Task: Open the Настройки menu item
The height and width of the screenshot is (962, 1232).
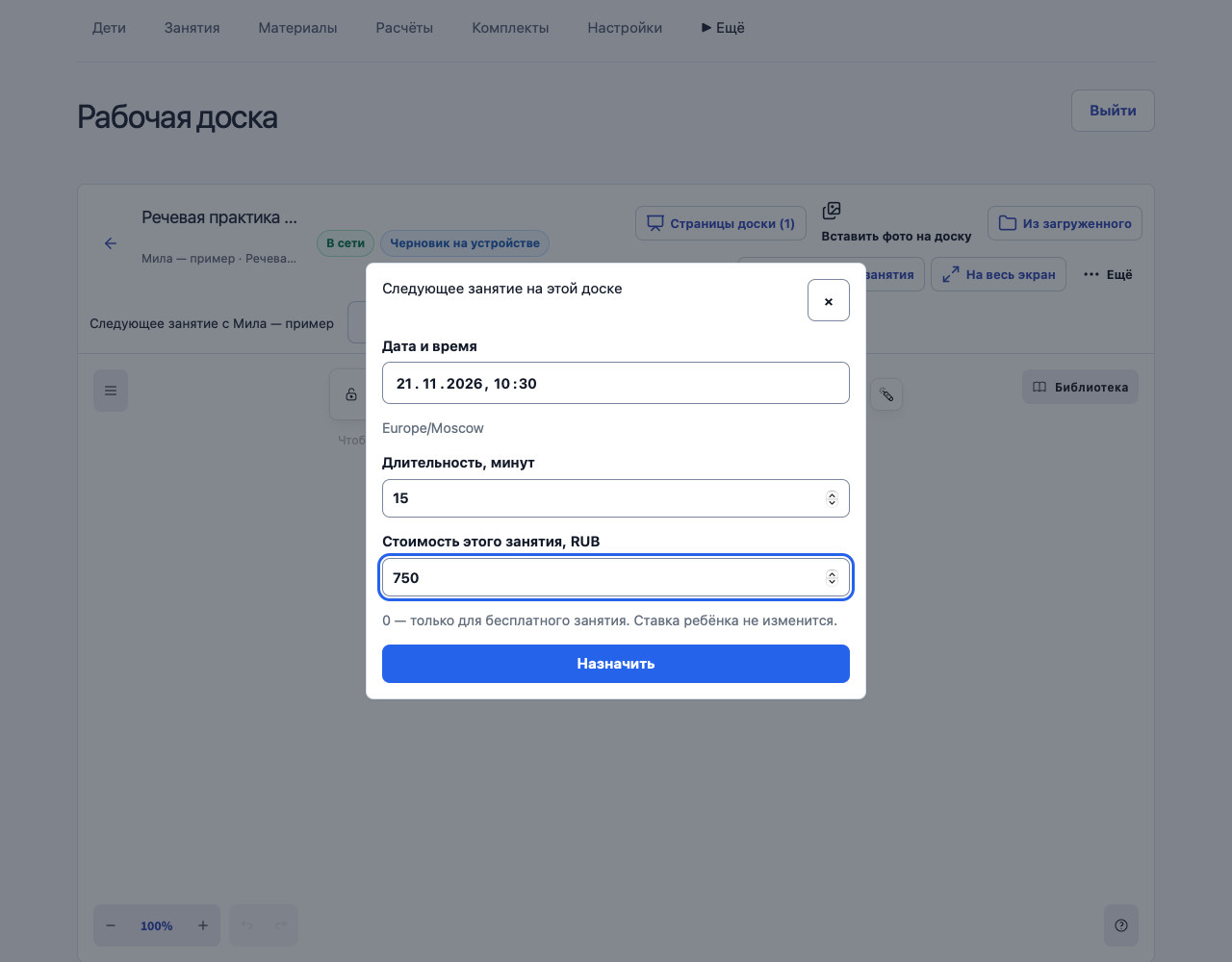Action: click(625, 28)
